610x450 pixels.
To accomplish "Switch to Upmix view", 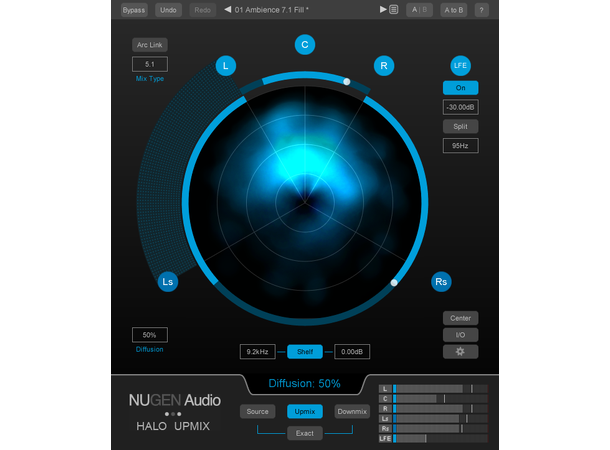I will pos(305,411).
